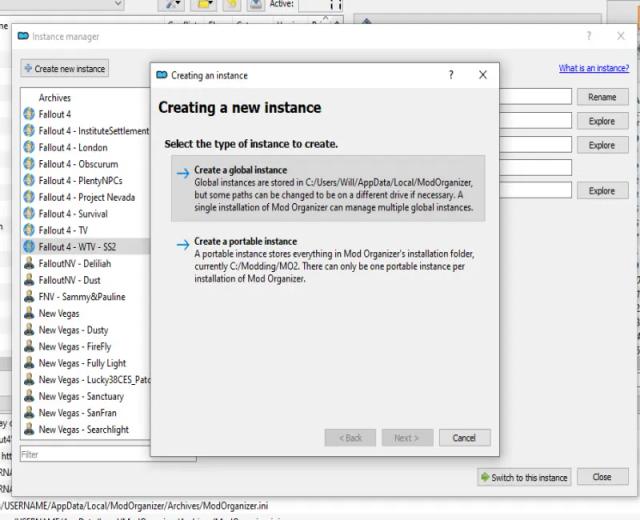Click the blue arrow icon beside portable instance
Image resolution: width=640 pixels, height=520 pixels.
[x=182, y=243]
